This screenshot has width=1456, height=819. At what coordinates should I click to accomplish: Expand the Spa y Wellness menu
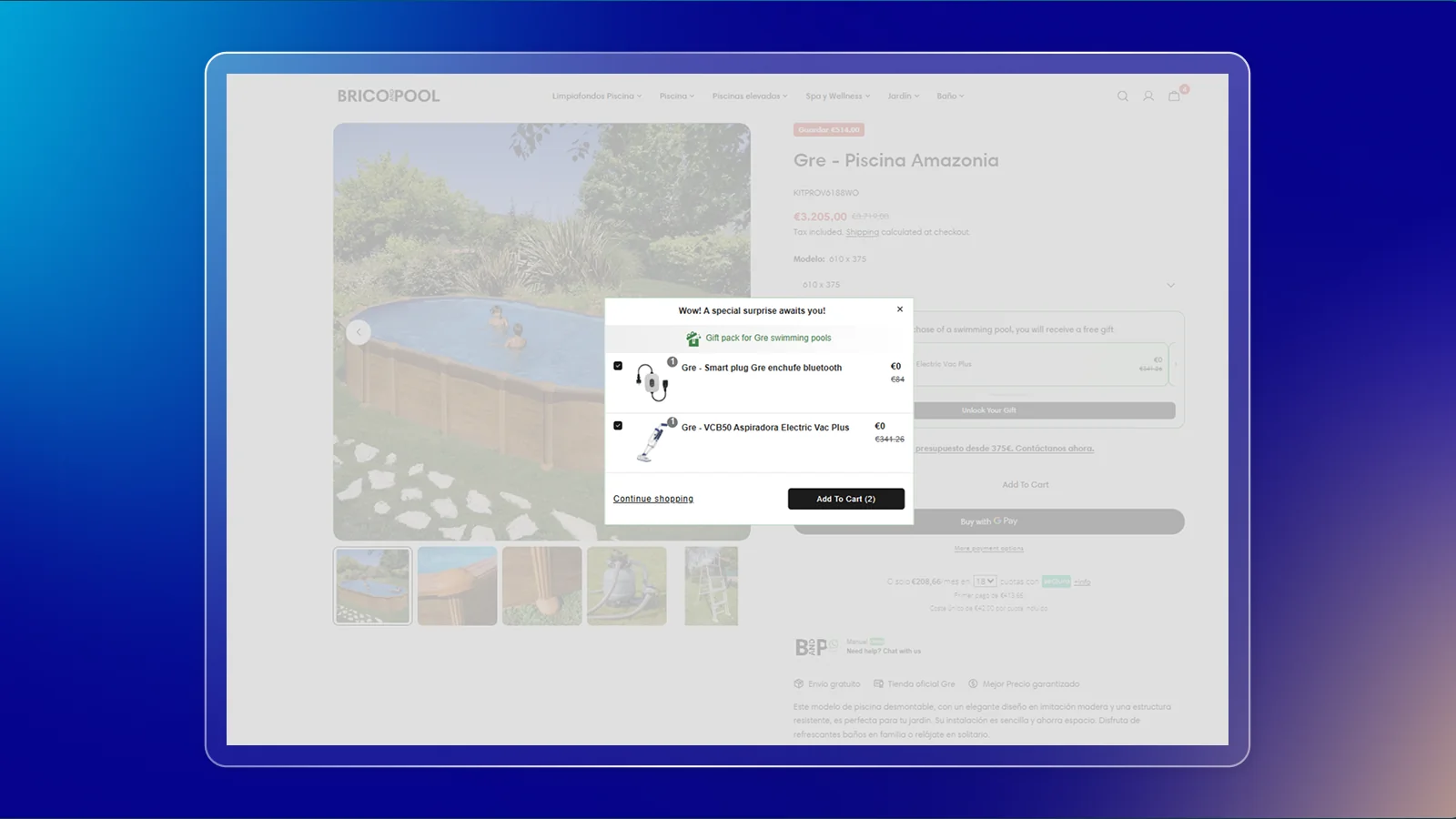tap(838, 96)
